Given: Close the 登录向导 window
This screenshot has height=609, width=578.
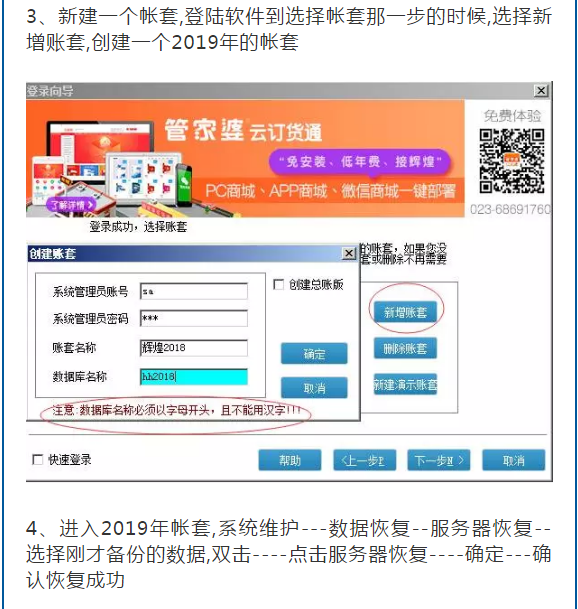Looking at the screenshot, I should point(541,90).
